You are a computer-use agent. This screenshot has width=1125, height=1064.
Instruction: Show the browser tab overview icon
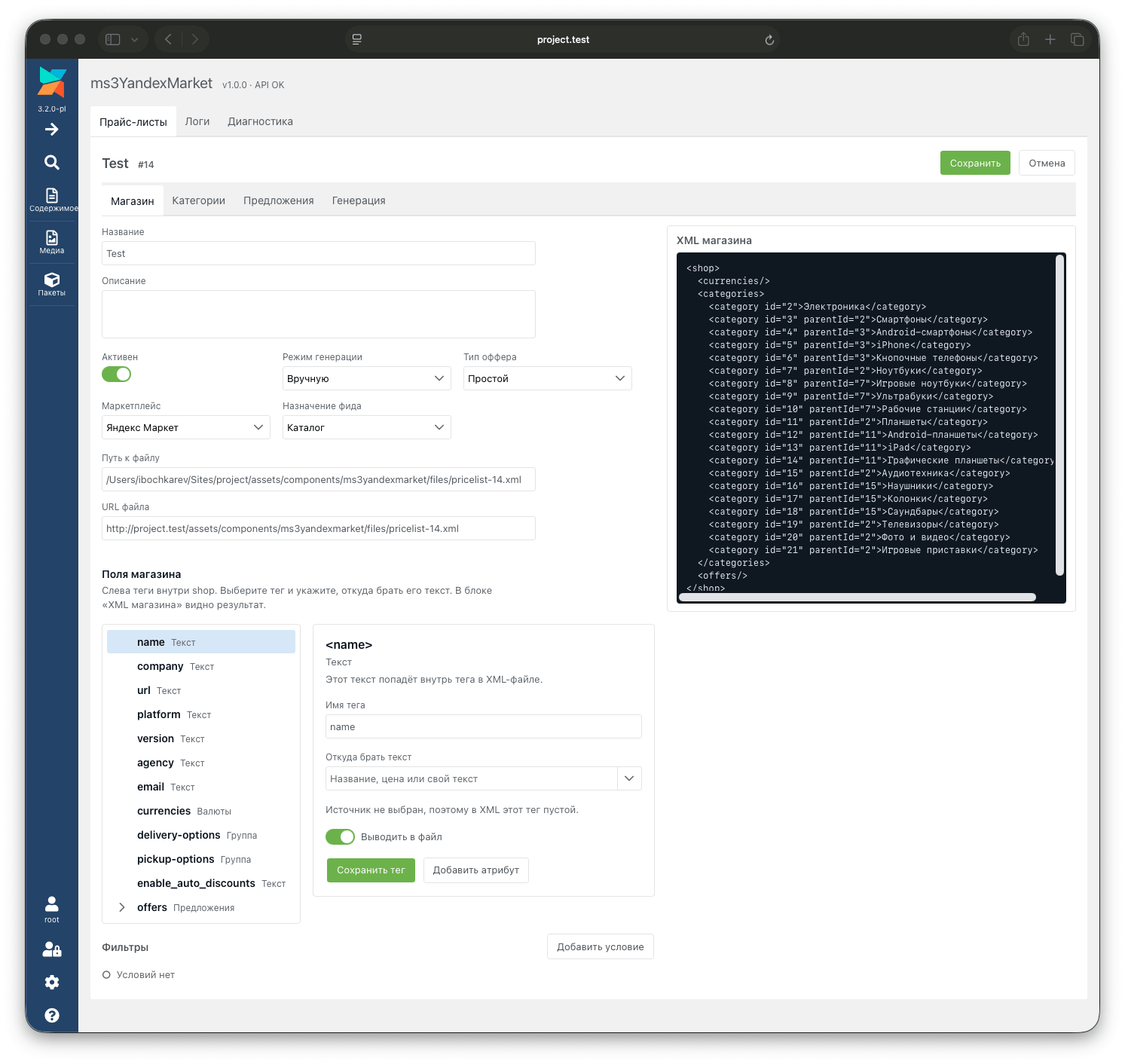[1078, 39]
